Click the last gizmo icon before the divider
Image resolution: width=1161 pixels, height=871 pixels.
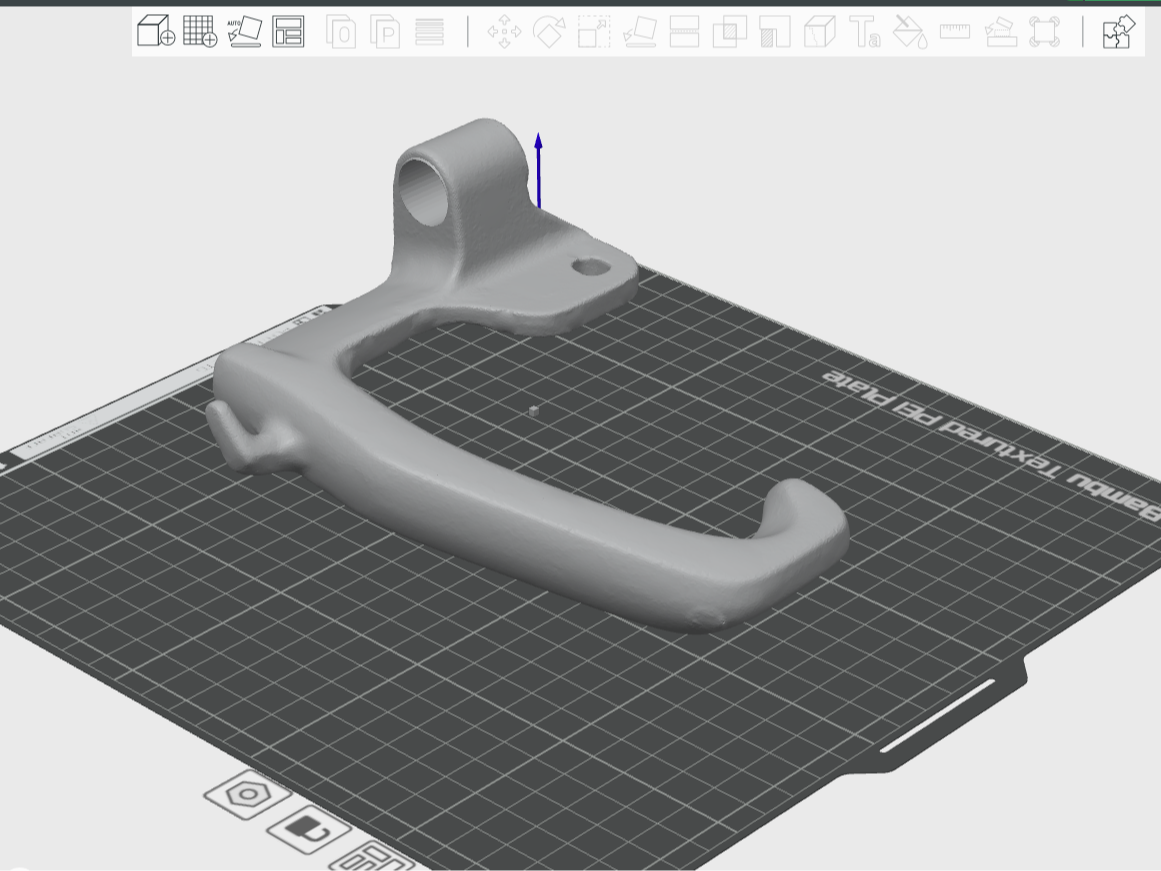click(1045, 32)
